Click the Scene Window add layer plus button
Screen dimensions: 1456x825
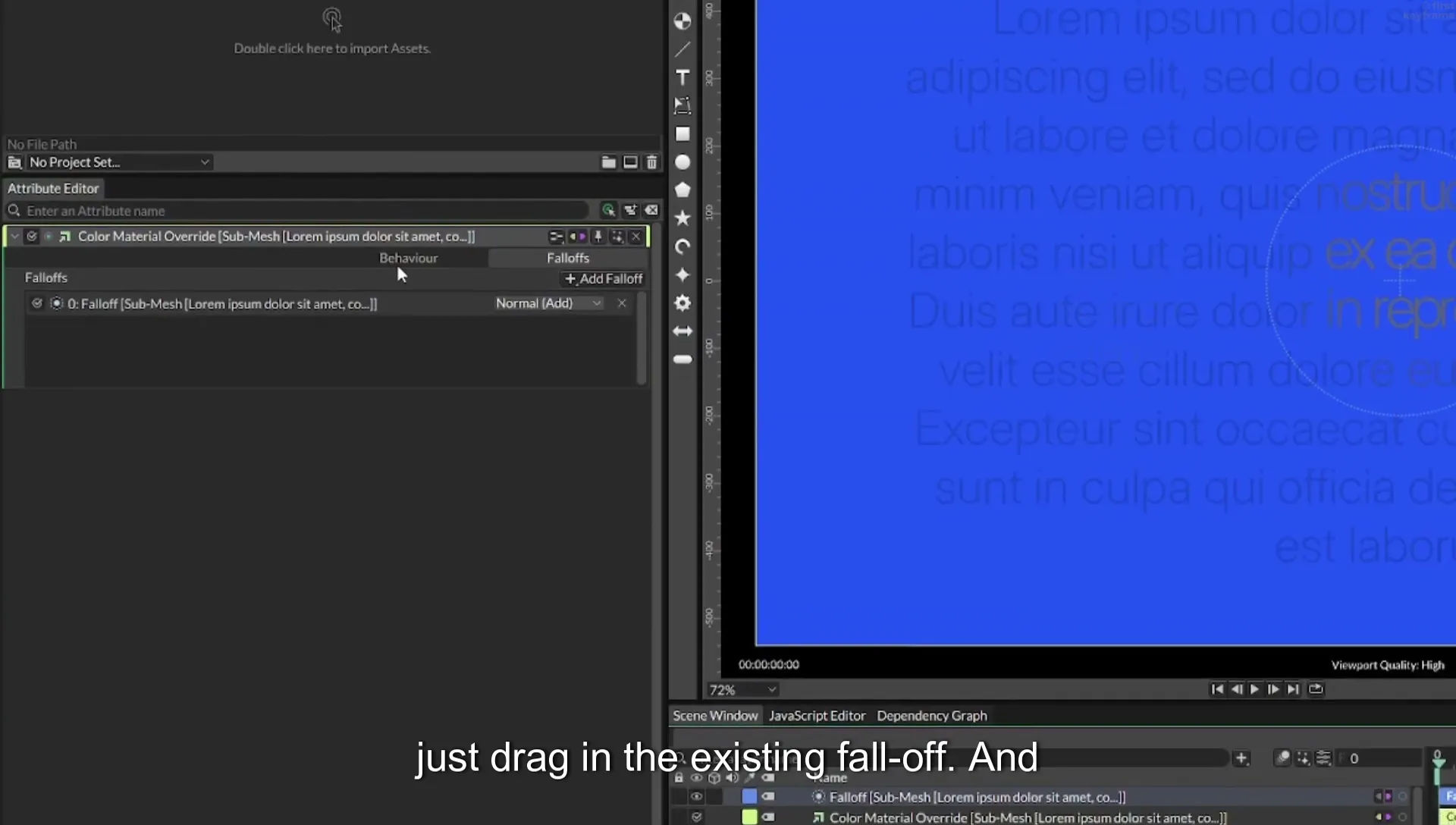pos(1241,758)
